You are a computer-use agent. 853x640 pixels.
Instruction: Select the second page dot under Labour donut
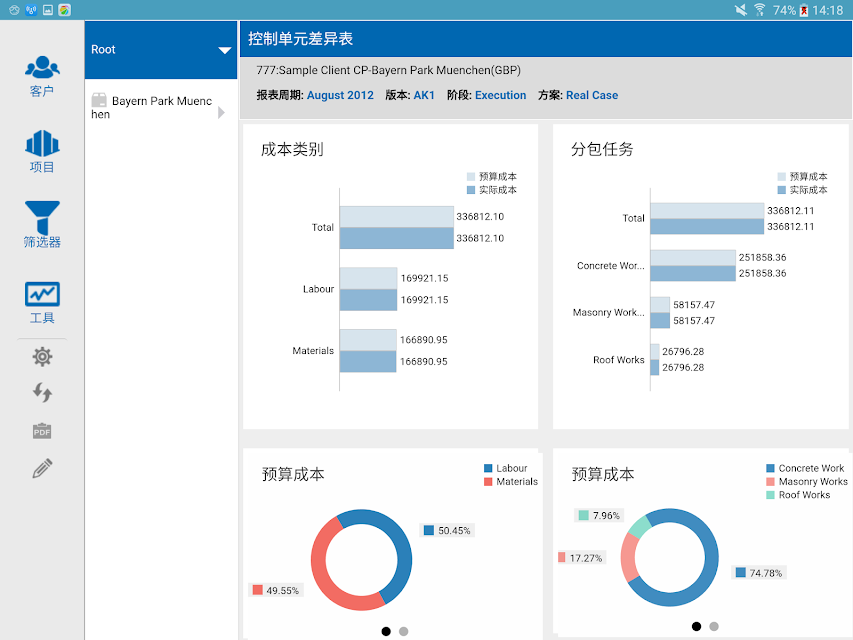pyautogui.click(x=403, y=631)
